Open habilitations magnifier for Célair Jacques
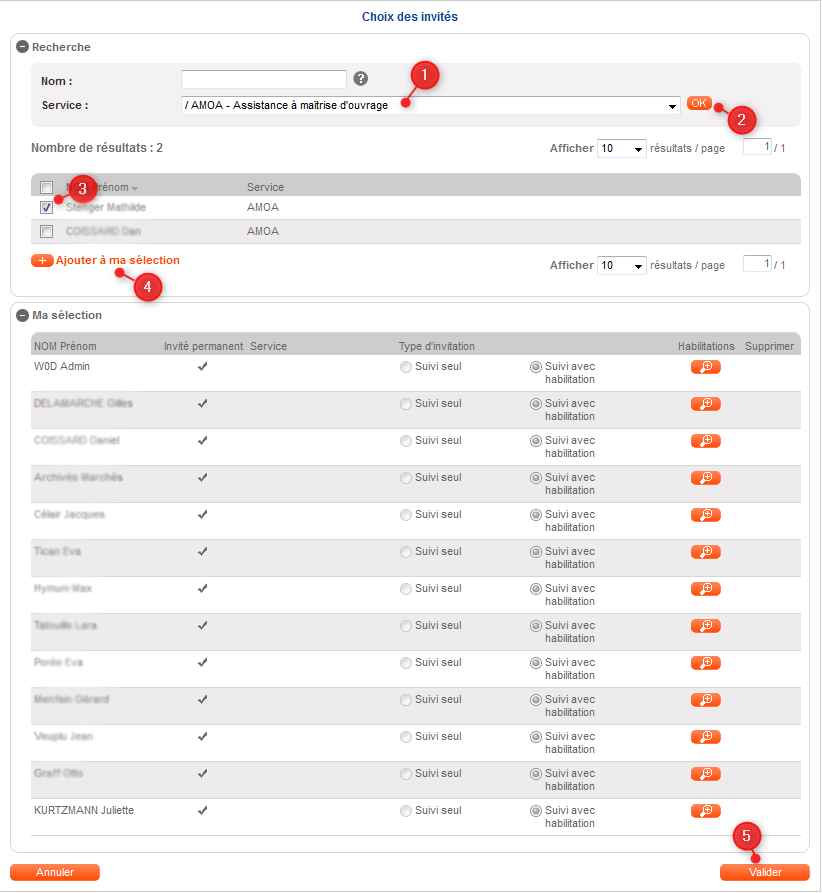Screen dimensions: 822x893 click(705, 515)
